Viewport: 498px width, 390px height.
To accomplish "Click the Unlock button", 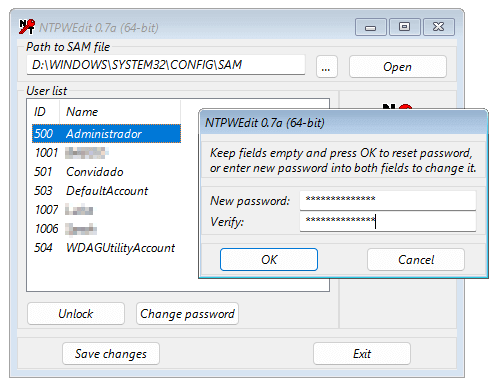I will 76,313.
